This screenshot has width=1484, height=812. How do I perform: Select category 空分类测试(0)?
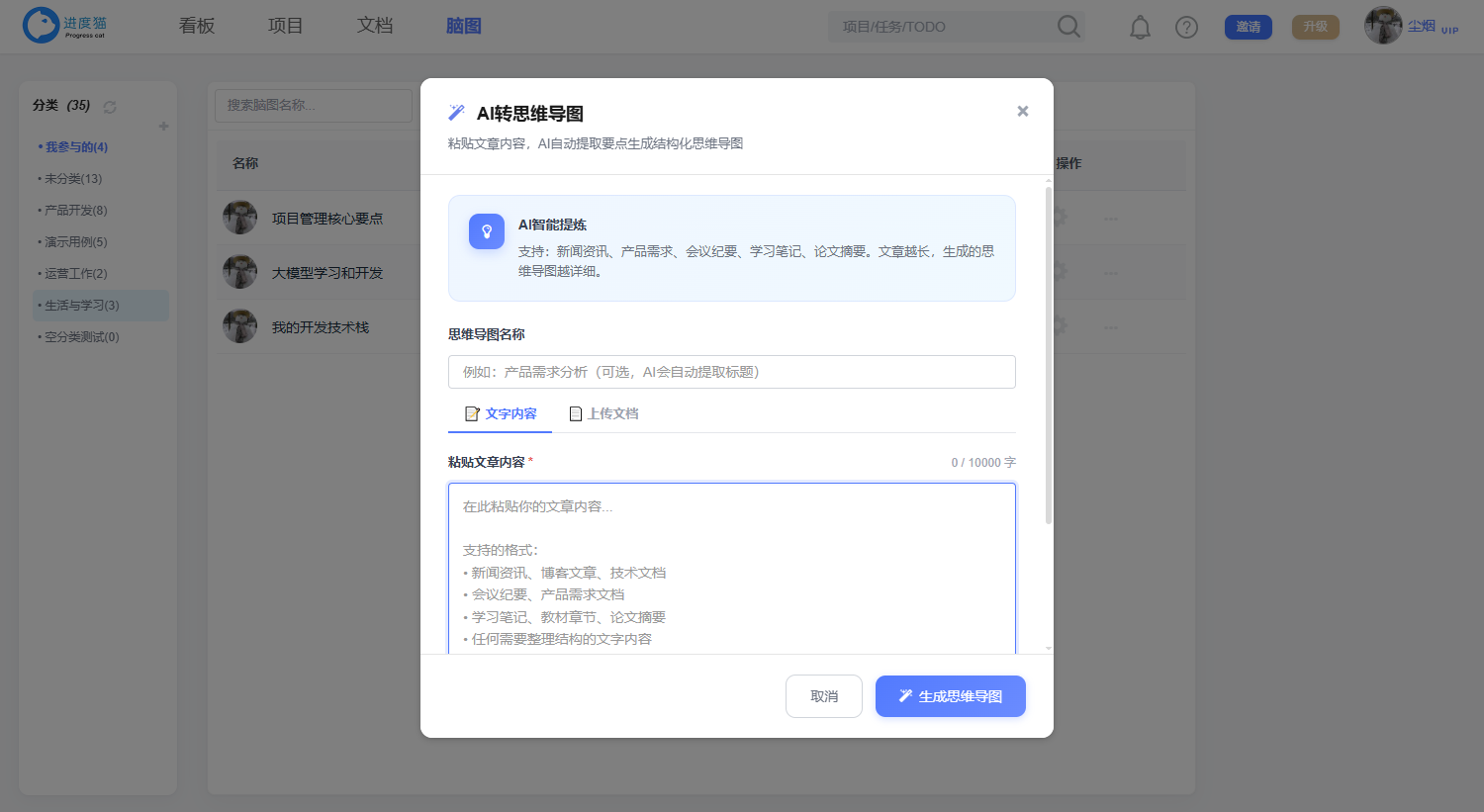tap(79, 336)
